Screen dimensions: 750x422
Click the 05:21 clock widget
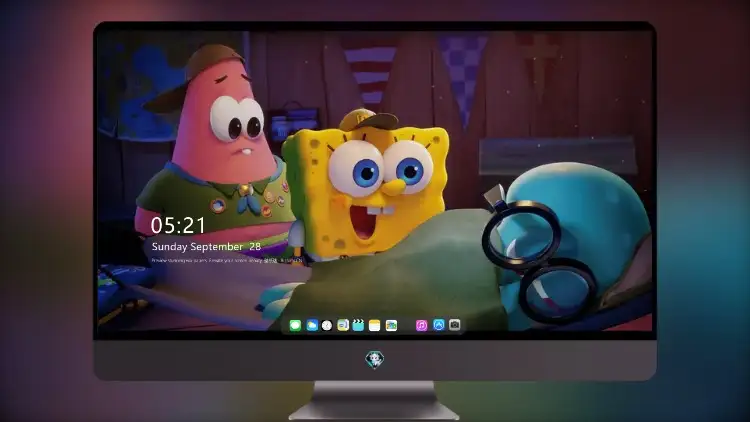[178, 225]
